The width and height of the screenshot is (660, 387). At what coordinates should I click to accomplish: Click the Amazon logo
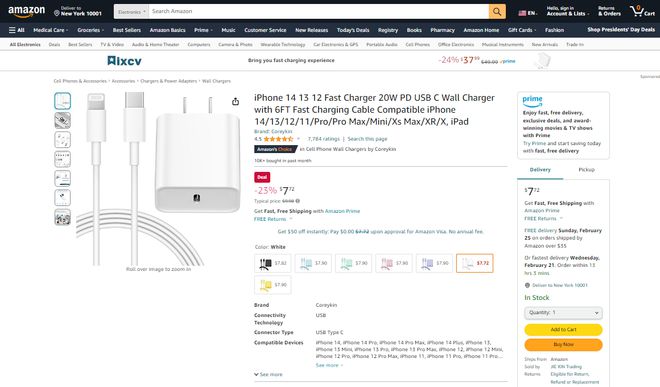tap(26, 11)
